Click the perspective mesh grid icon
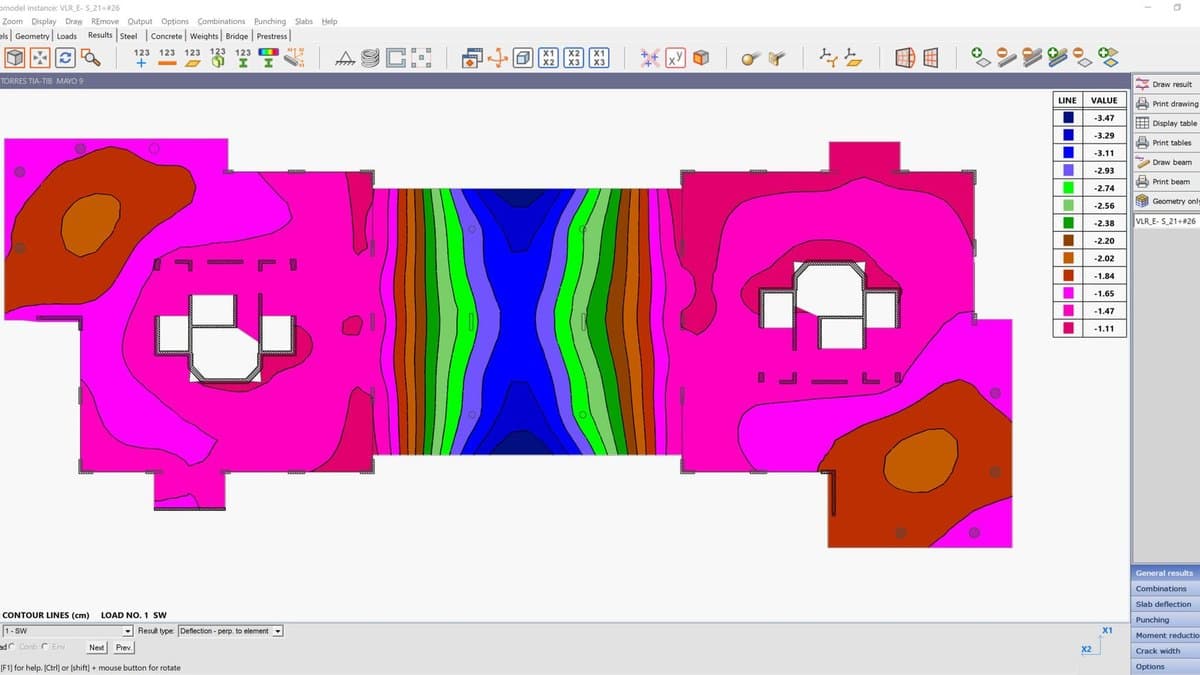This screenshot has width=1200, height=675. click(904, 58)
